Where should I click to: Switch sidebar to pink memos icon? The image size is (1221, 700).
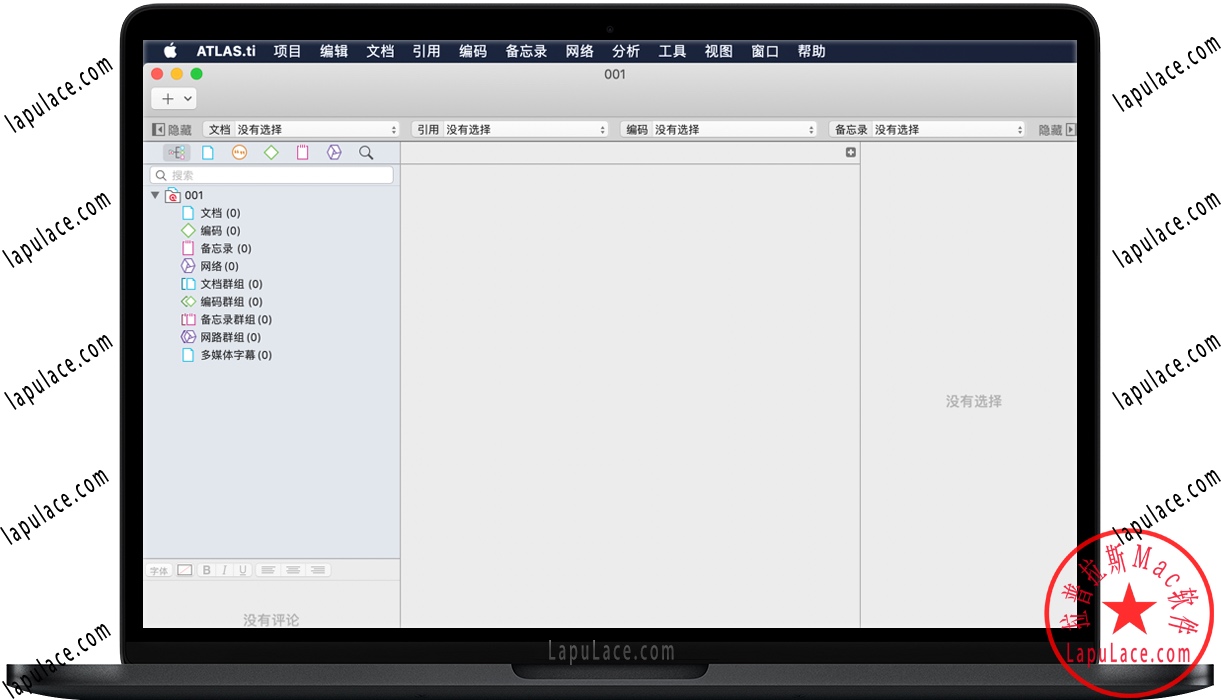coord(302,153)
